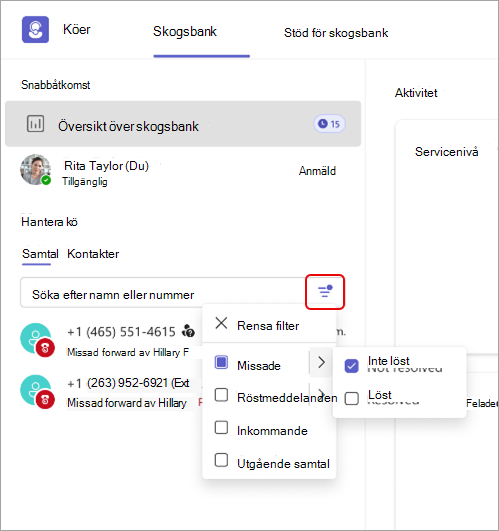Image resolution: width=499 pixels, height=531 pixels.
Task: Toggle the Missade checkbox
Action: pyautogui.click(x=221, y=362)
